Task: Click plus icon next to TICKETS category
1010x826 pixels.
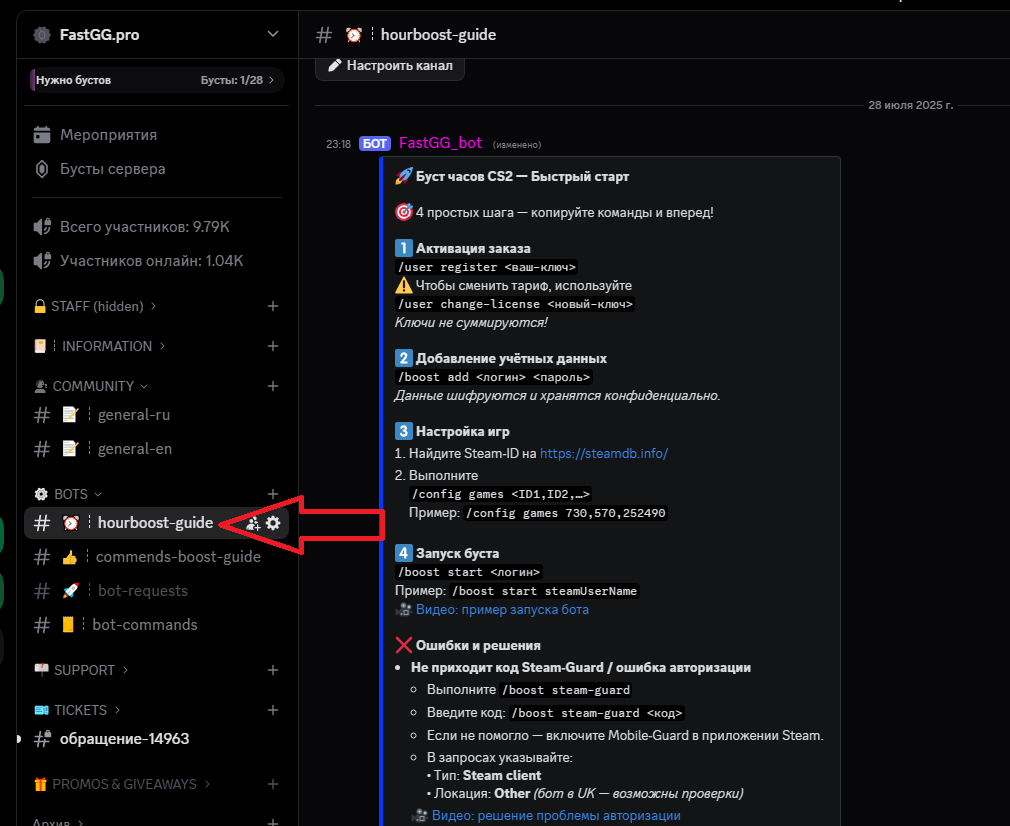Action: click(273, 710)
